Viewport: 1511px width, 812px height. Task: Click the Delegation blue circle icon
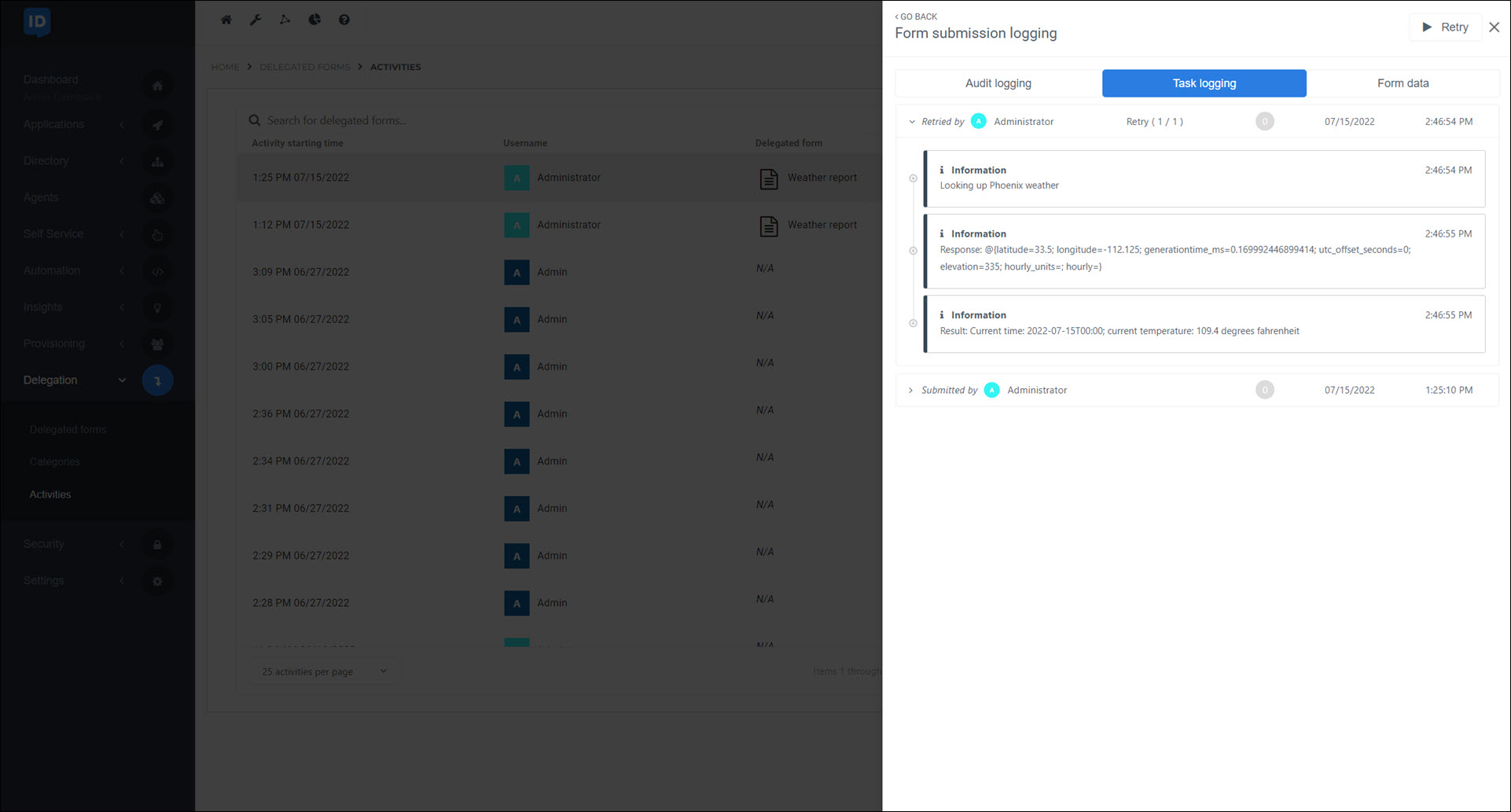pos(157,380)
